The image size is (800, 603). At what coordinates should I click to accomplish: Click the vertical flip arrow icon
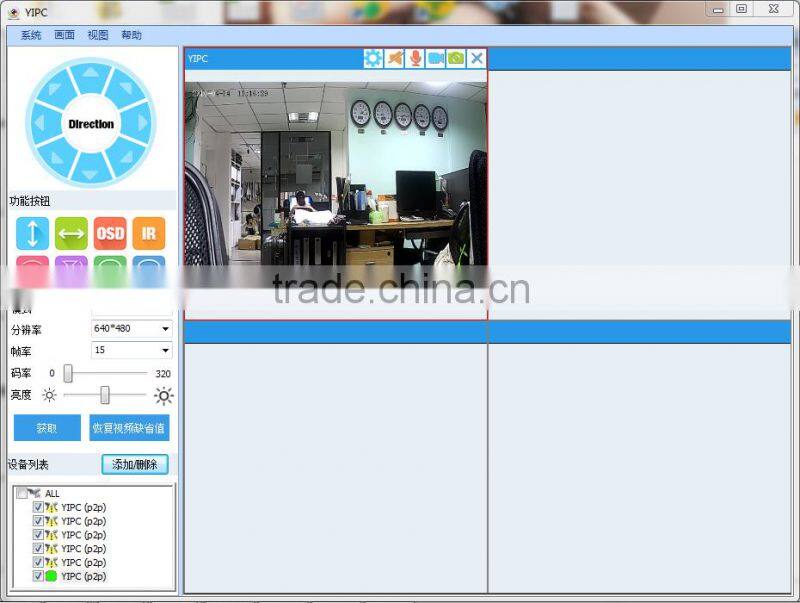click(32, 233)
